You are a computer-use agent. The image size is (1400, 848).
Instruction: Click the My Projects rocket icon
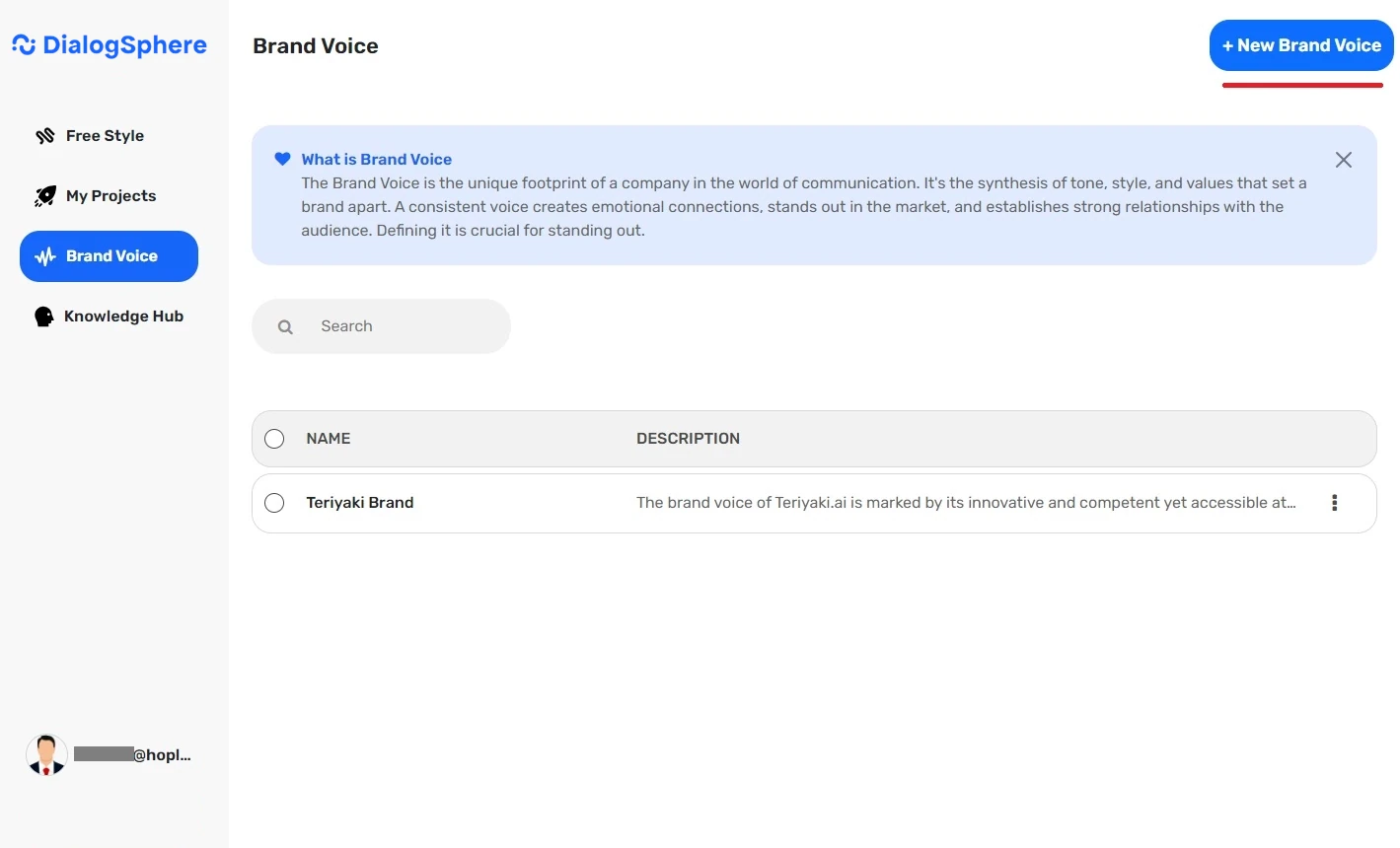point(45,195)
